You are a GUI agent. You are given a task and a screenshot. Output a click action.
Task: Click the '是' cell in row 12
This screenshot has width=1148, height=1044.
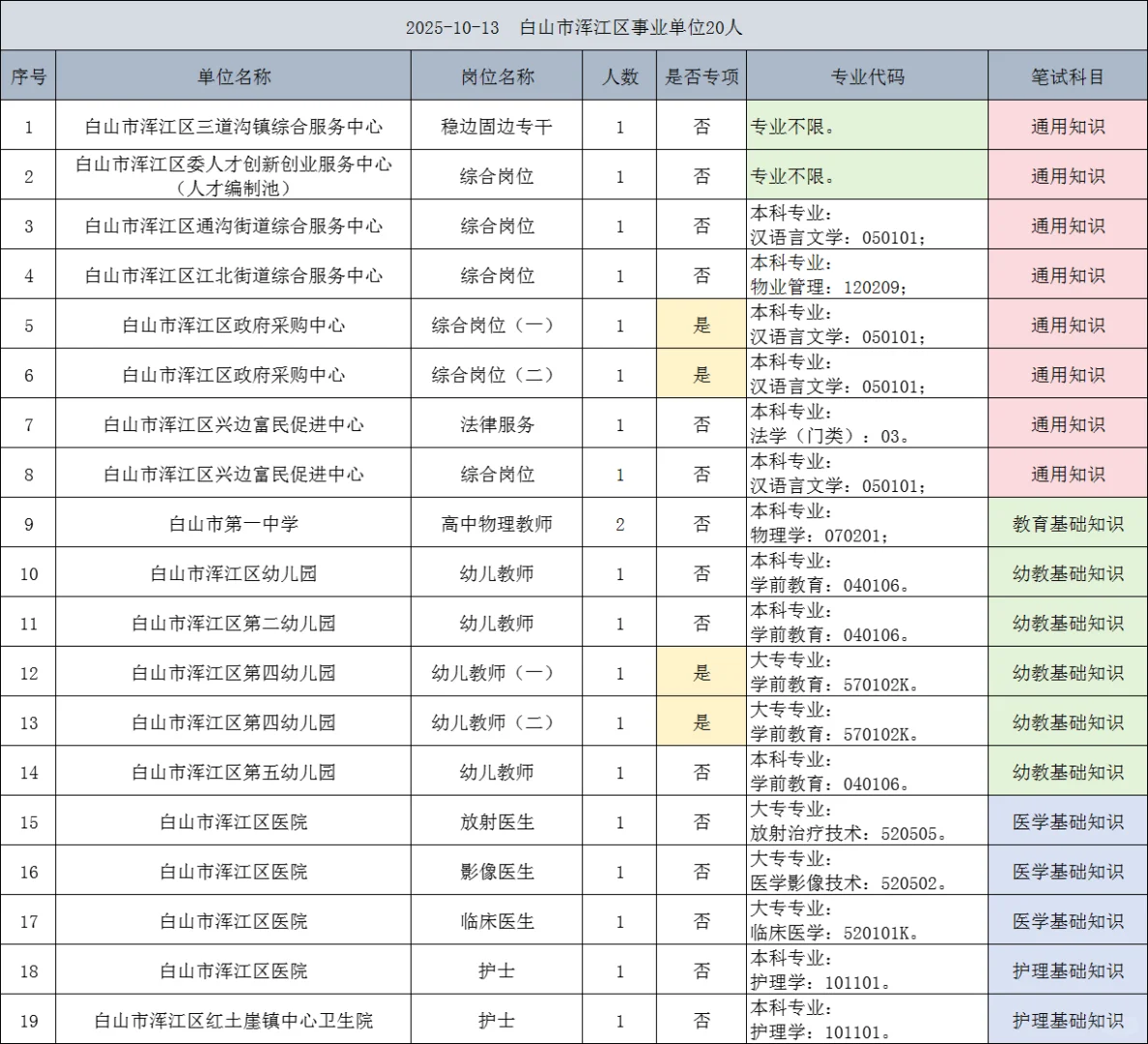tap(702, 673)
